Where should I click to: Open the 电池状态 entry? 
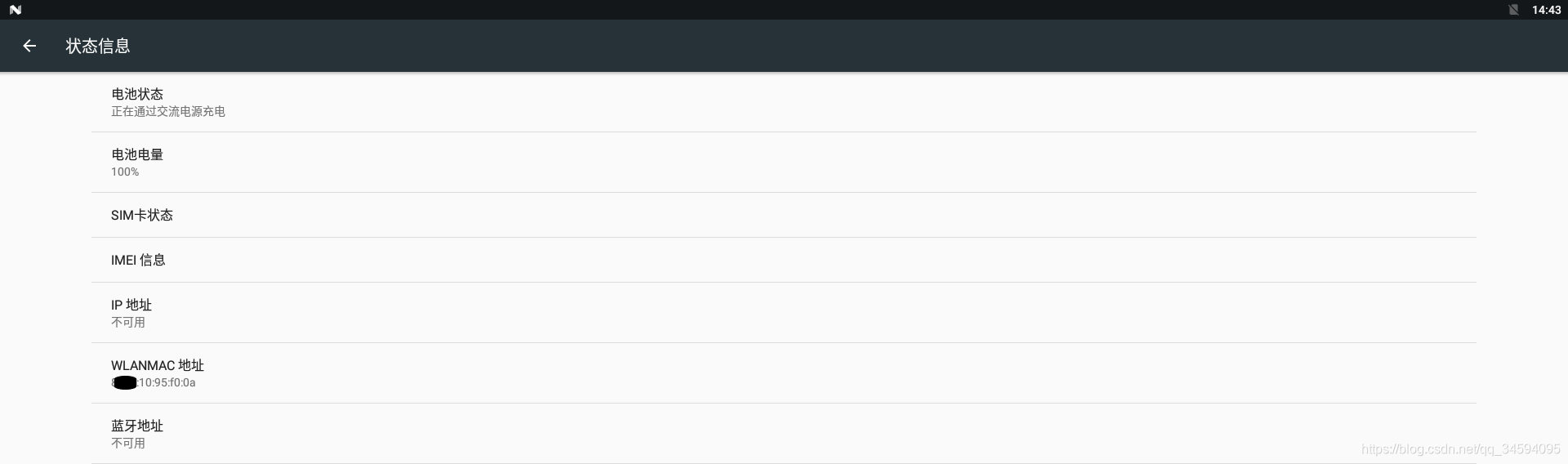coord(784,102)
